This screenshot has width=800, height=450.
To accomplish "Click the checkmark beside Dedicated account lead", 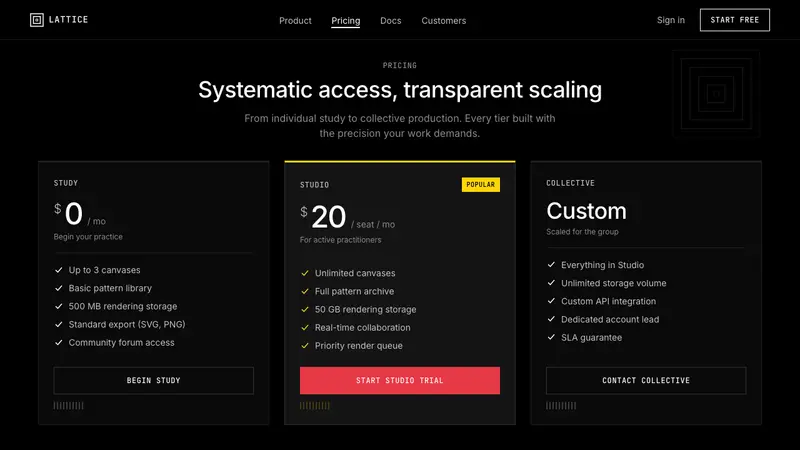I will tap(551, 319).
